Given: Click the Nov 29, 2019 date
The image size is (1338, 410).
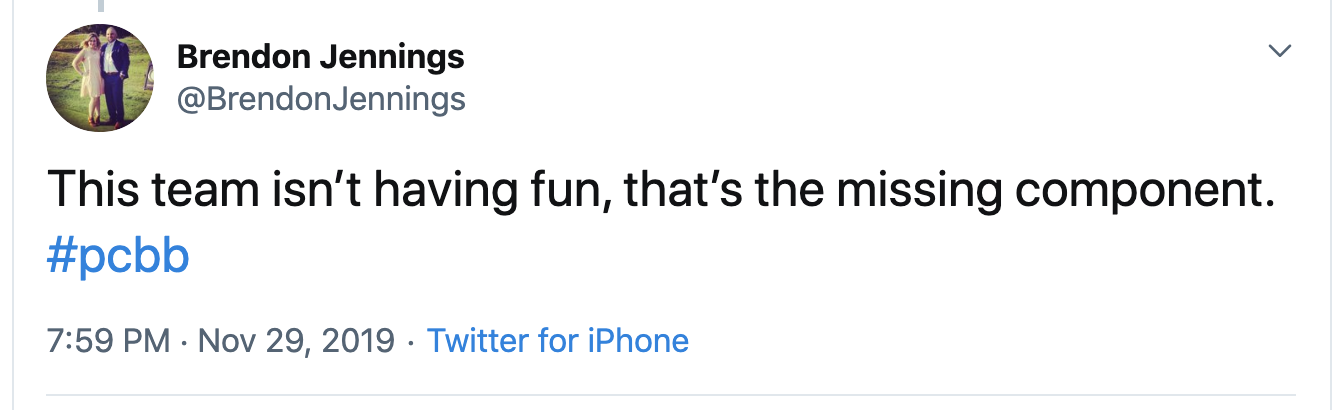Looking at the screenshot, I should coord(297,341).
